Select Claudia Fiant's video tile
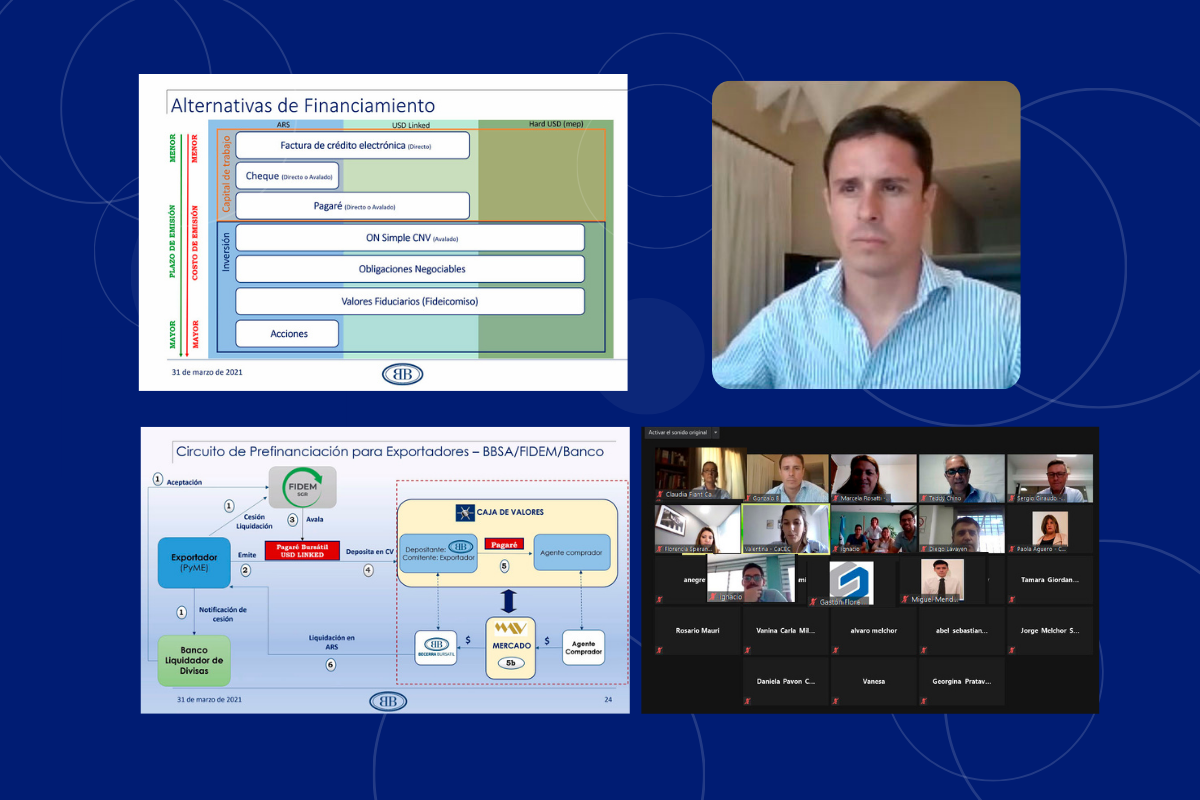Image resolution: width=1200 pixels, height=800 pixels. click(700, 473)
